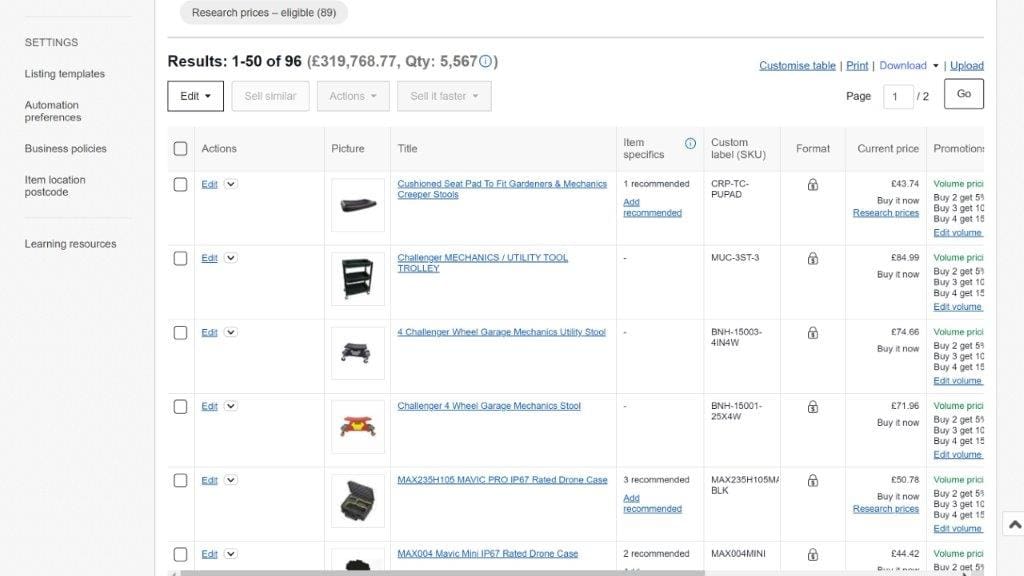
Task: Click Edit link for MAVIC PRO Drone Case
Action: (x=209, y=481)
